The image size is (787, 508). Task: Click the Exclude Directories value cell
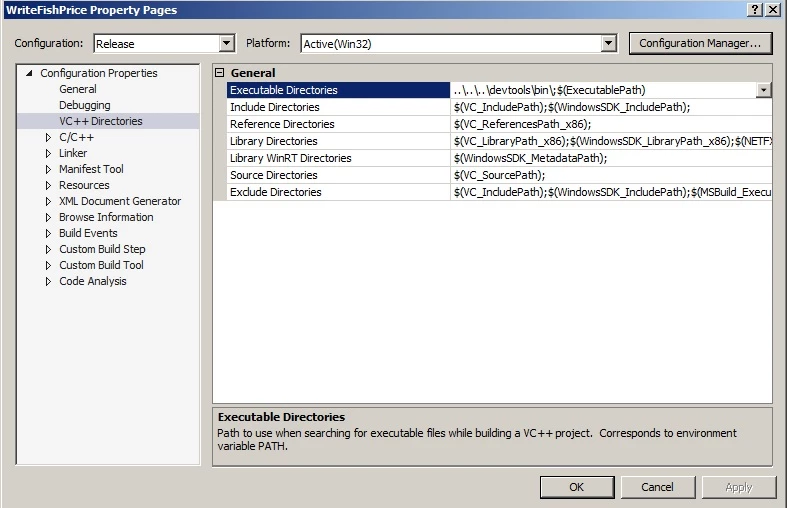tap(611, 193)
